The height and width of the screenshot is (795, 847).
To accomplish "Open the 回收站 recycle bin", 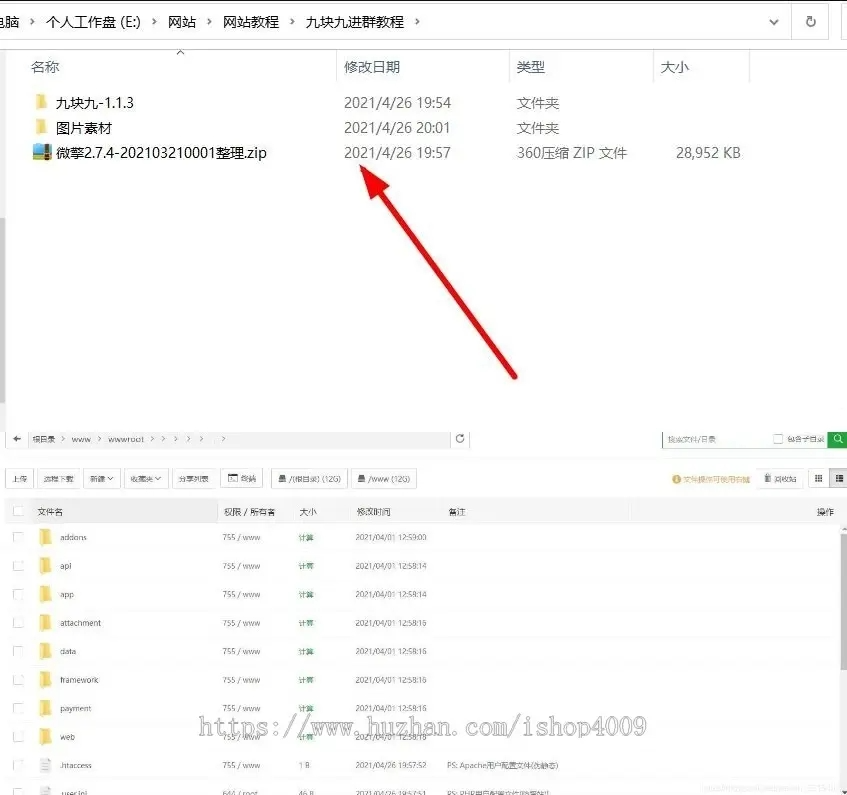I will pyautogui.click(x=781, y=479).
